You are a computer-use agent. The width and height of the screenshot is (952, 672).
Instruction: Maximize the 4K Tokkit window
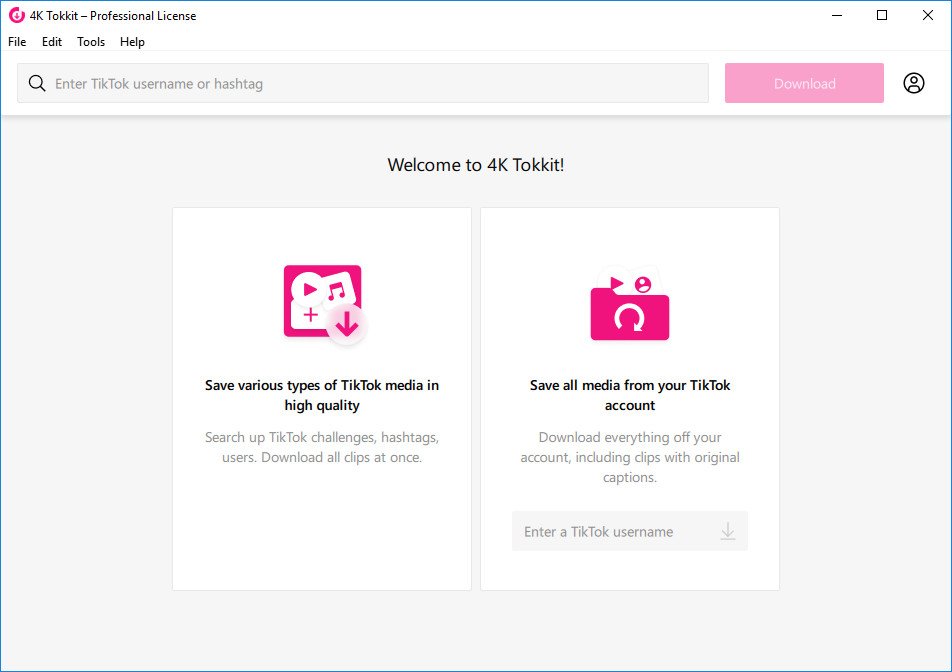(882, 15)
